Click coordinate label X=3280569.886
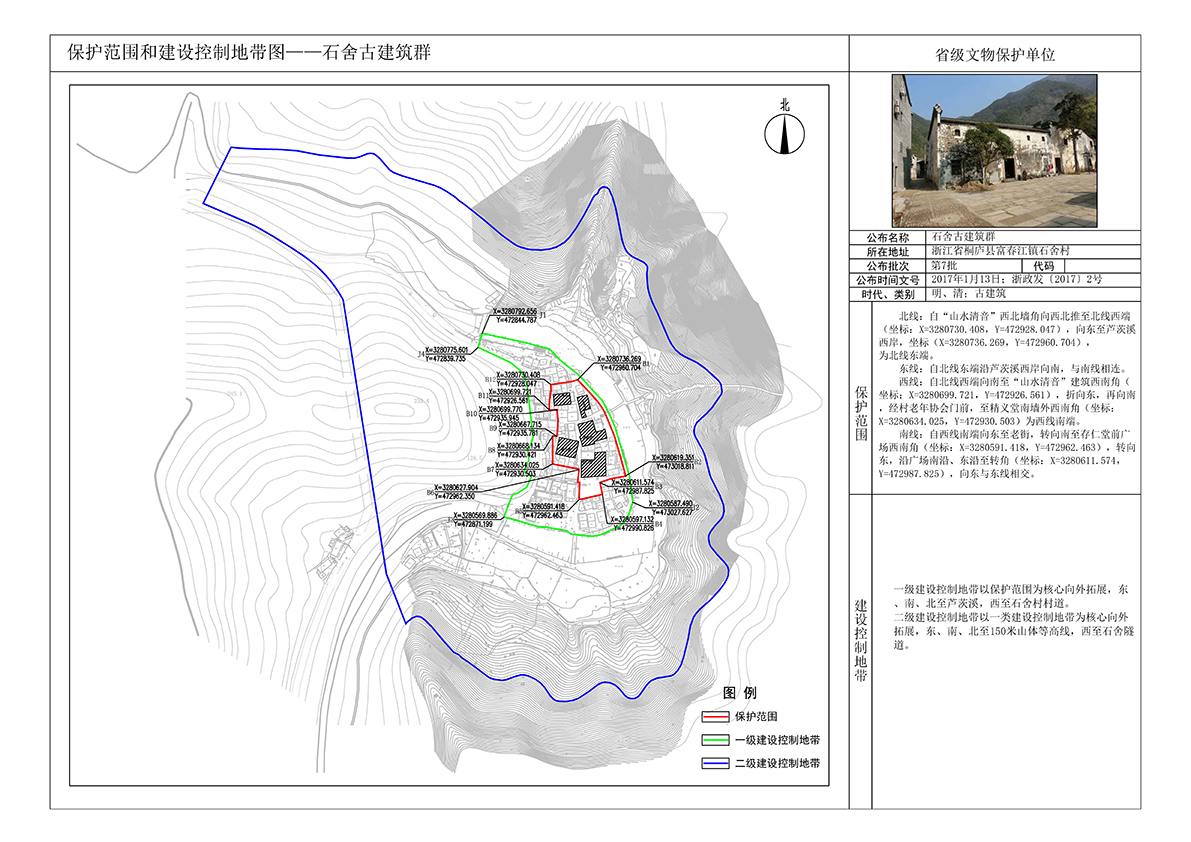This screenshot has width=1191, height=842. click(475, 516)
